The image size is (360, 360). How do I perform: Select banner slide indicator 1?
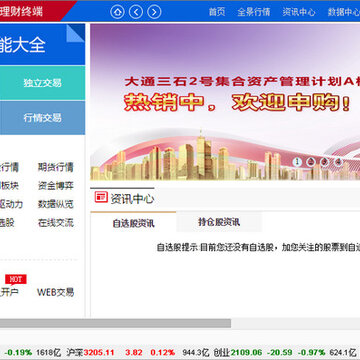(297, 162)
